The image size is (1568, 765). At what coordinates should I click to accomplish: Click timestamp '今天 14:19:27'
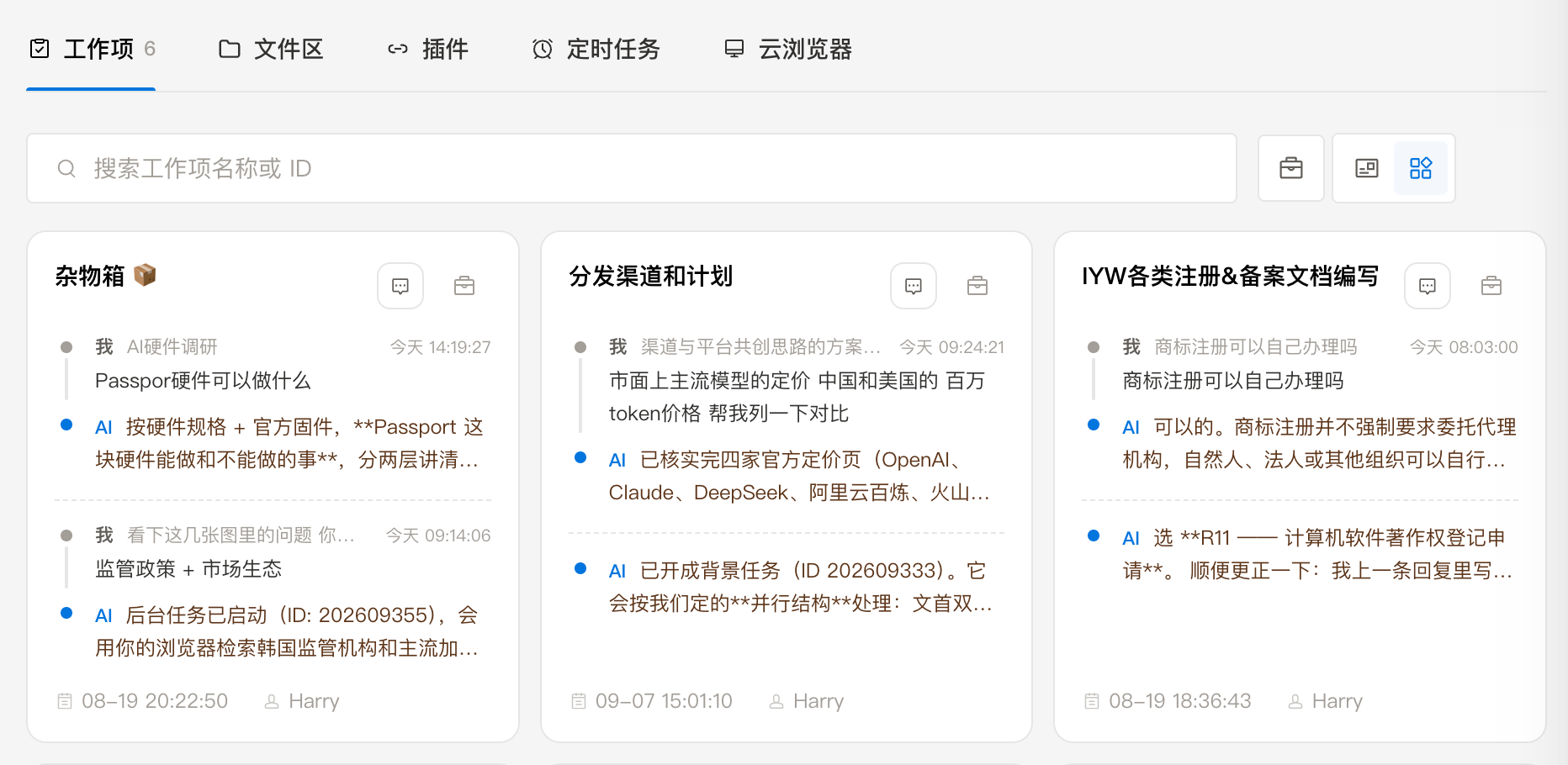tap(441, 347)
